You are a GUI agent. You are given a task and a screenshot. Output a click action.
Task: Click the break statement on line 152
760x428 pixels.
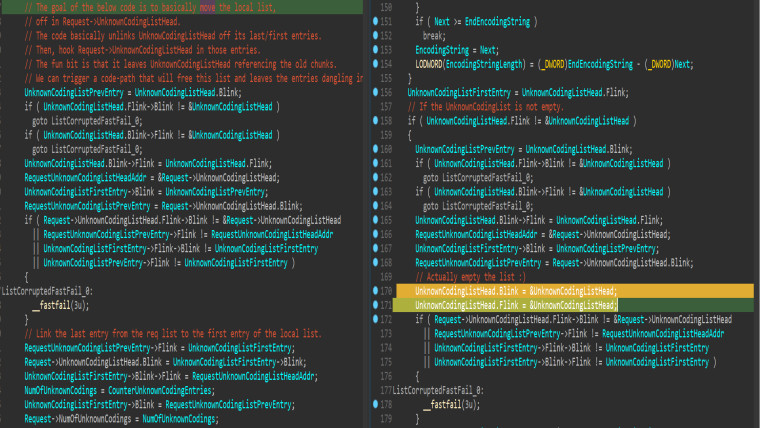[x=434, y=36]
